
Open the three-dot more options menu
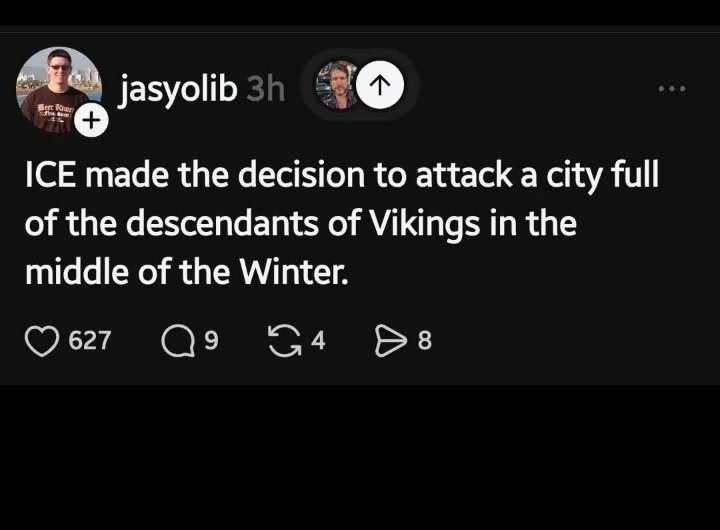pyautogui.click(x=673, y=88)
